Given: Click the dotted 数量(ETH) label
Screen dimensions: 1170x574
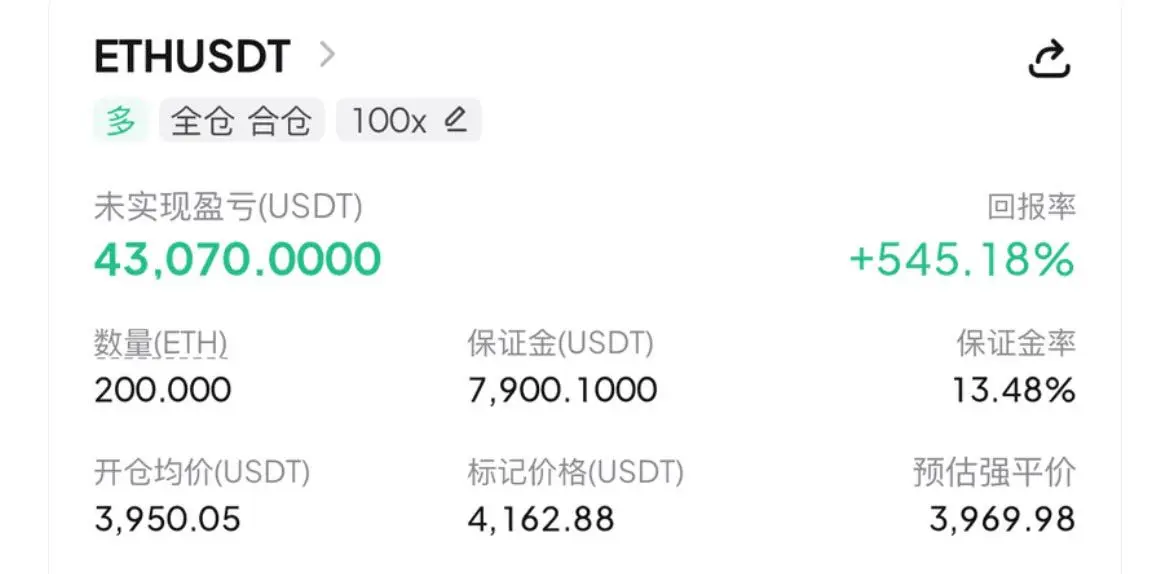Looking at the screenshot, I should tap(160, 344).
